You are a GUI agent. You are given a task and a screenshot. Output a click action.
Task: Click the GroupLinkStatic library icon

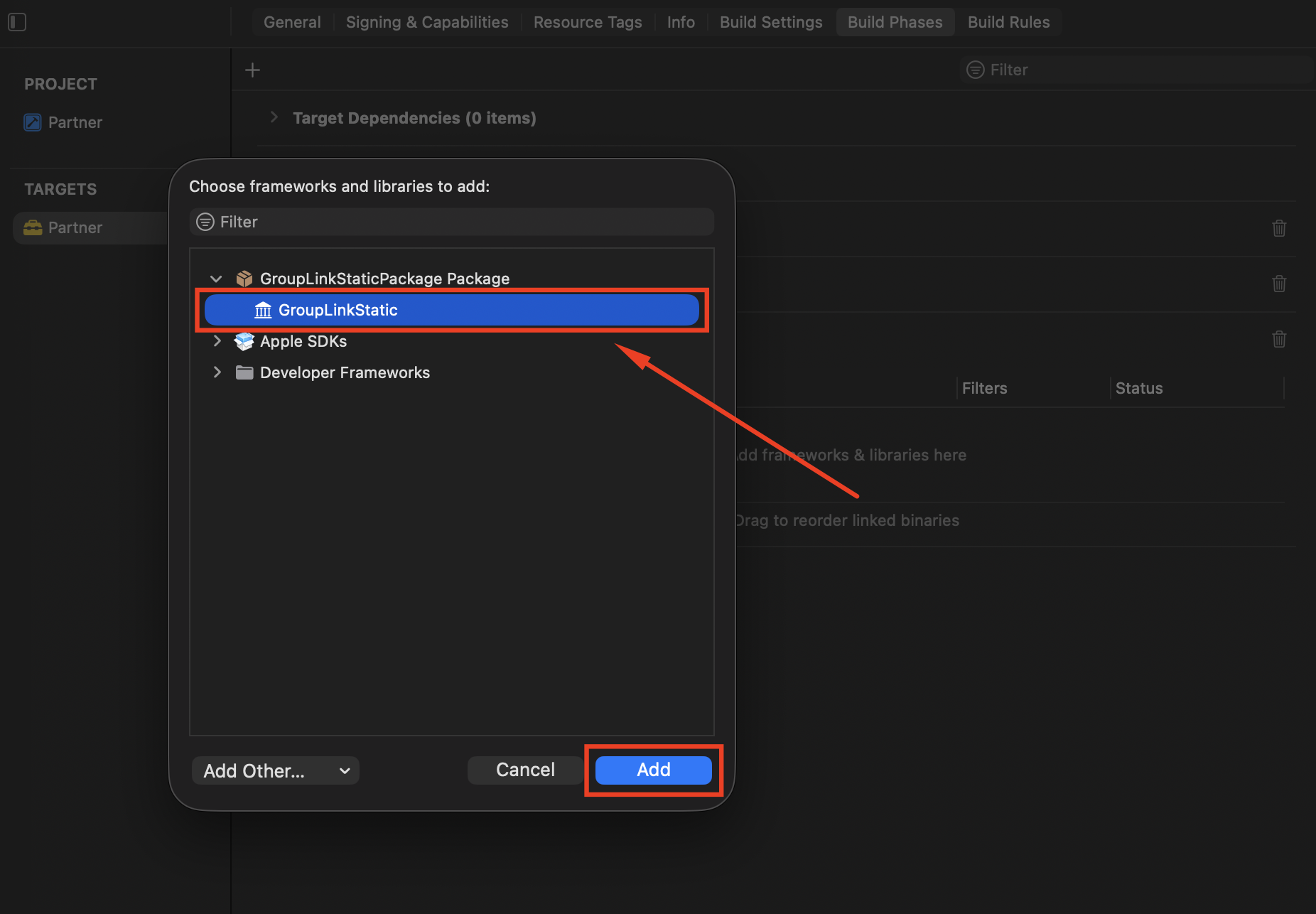pyautogui.click(x=263, y=310)
